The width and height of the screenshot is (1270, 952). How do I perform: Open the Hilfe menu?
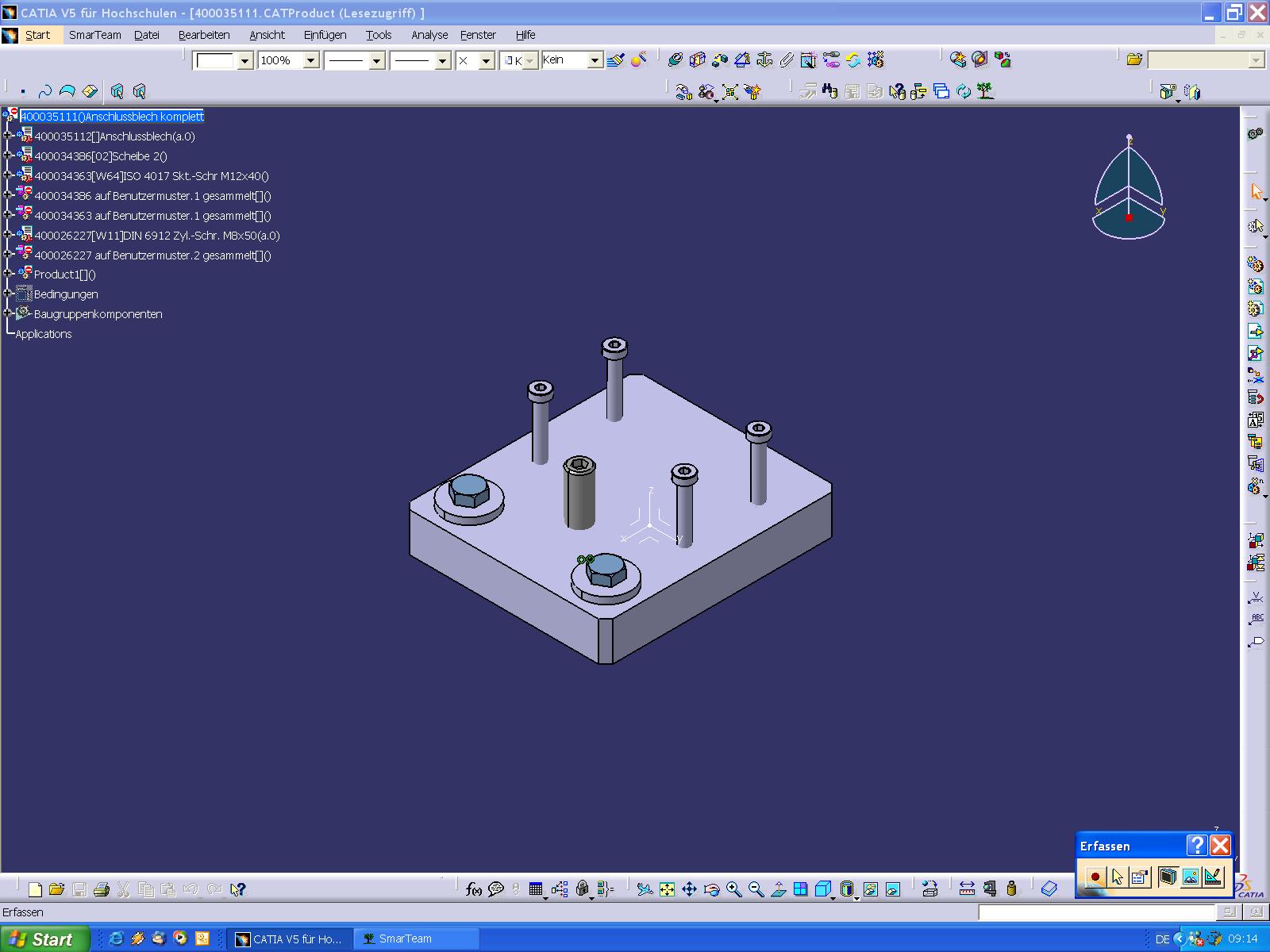pyautogui.click(x=525, y=35)
